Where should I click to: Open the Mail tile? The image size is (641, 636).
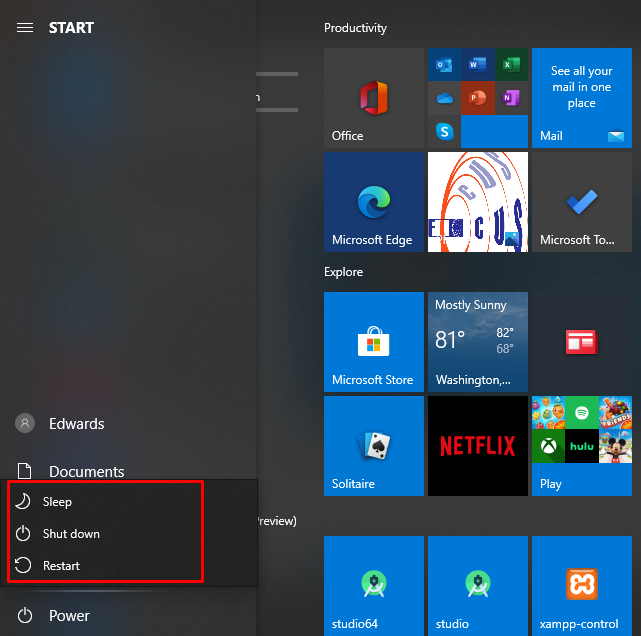point(582,98)
